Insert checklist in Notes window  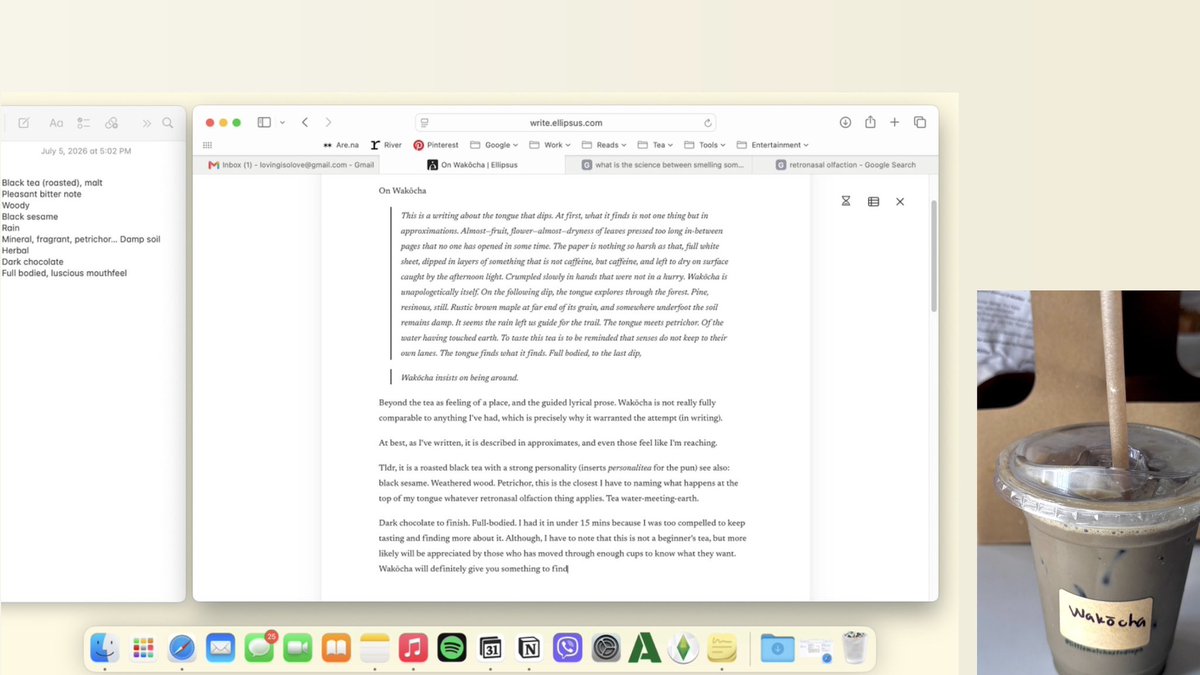[x=84, y=123]
